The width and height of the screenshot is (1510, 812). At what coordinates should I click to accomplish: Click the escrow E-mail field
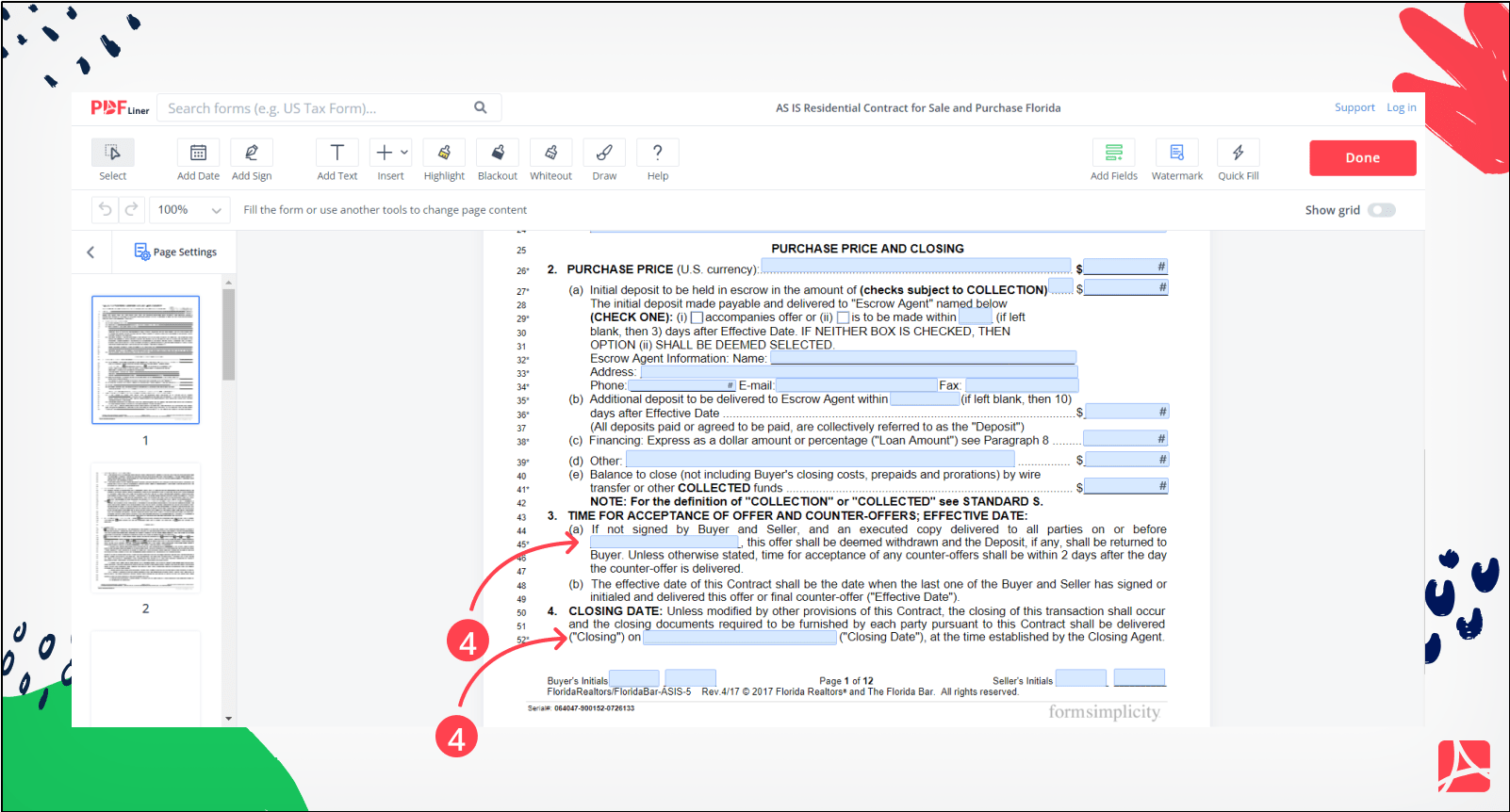pos(856,385)
